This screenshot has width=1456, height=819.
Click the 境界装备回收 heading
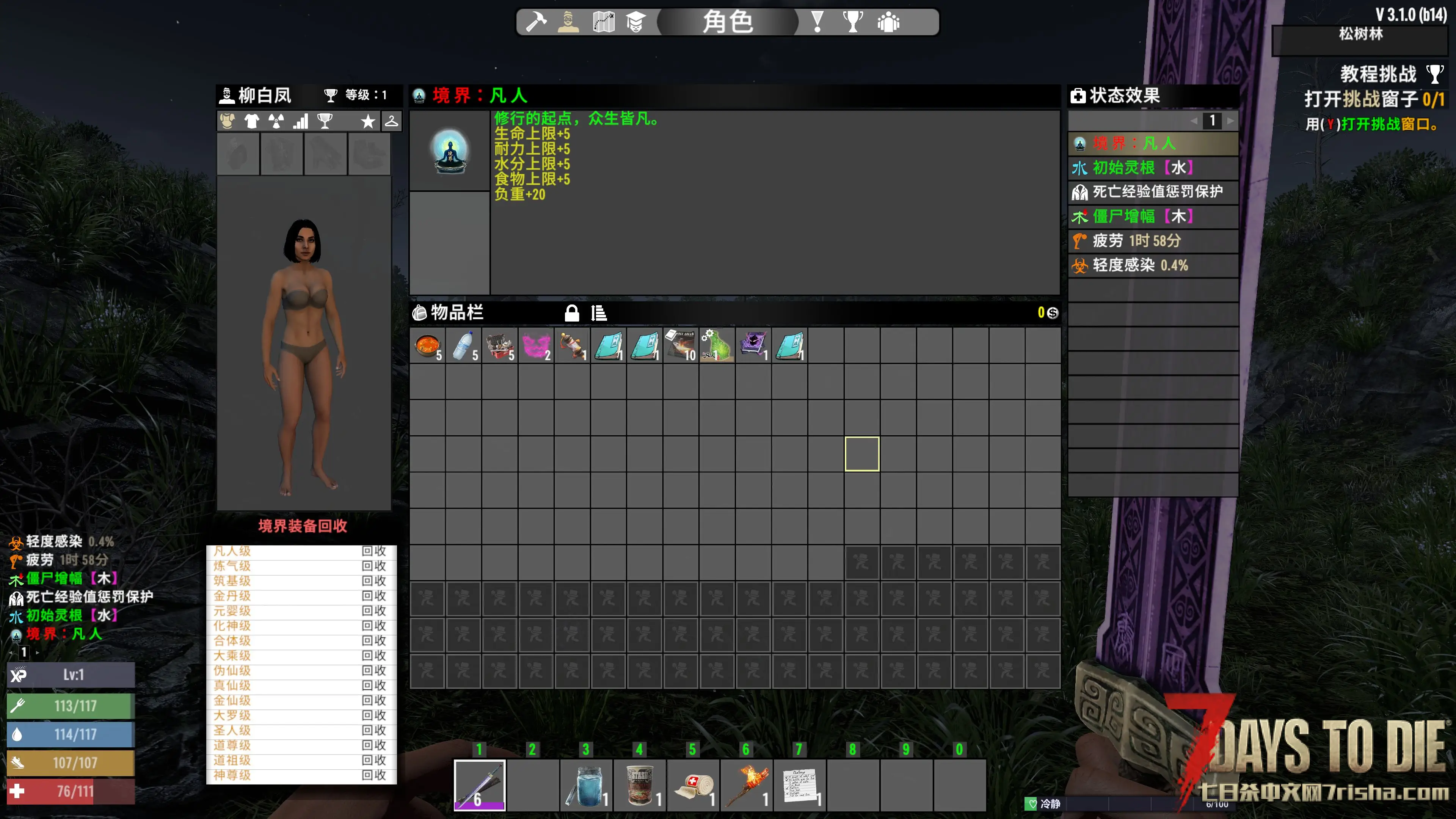coord(303,526)
